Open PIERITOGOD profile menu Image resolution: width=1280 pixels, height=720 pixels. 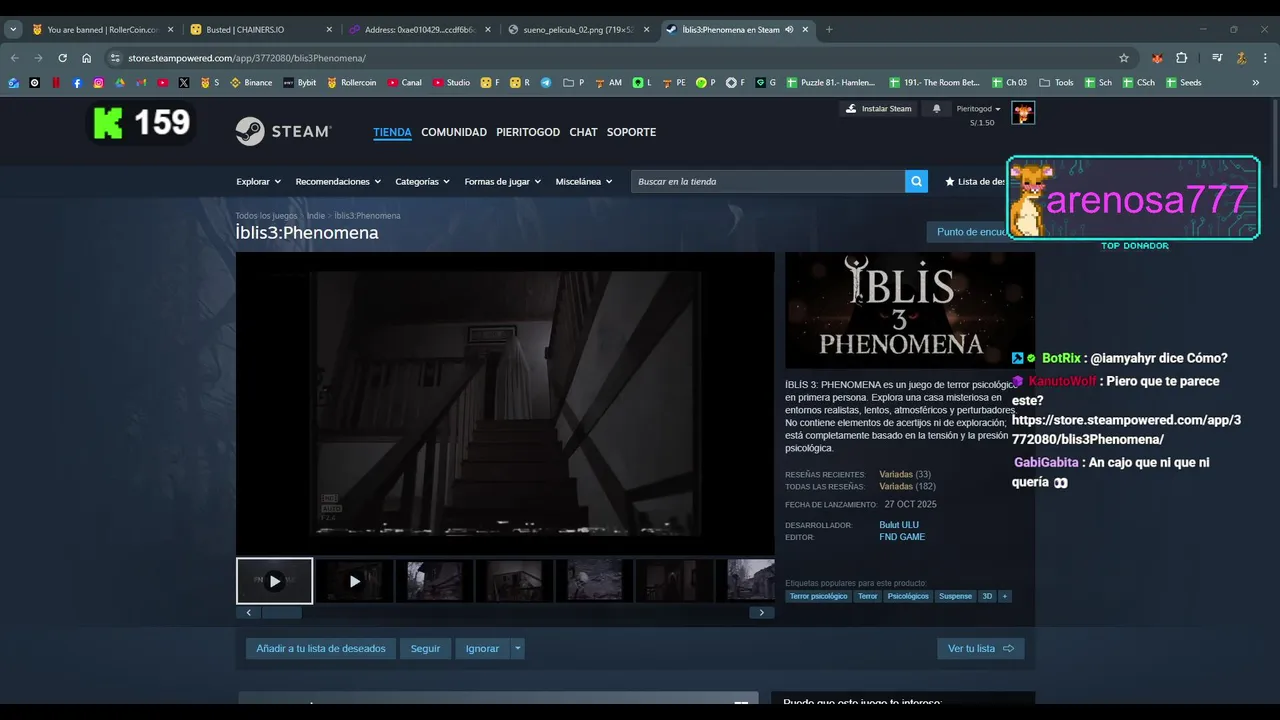click(x=528, y=132)
